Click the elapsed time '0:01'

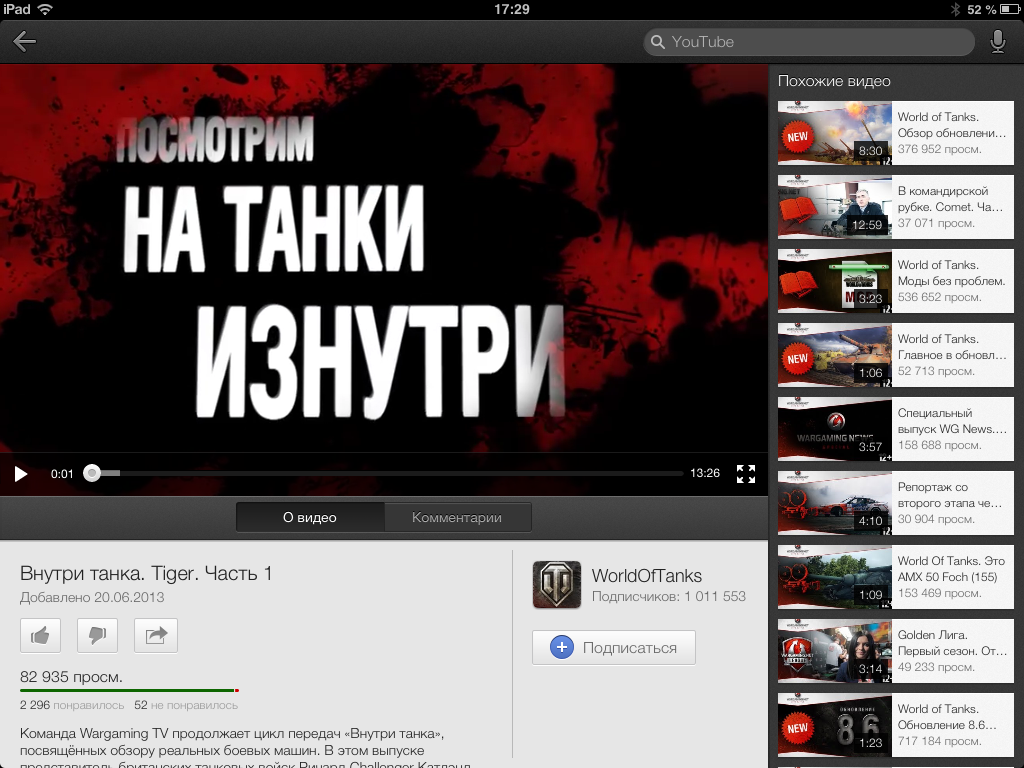62,474
